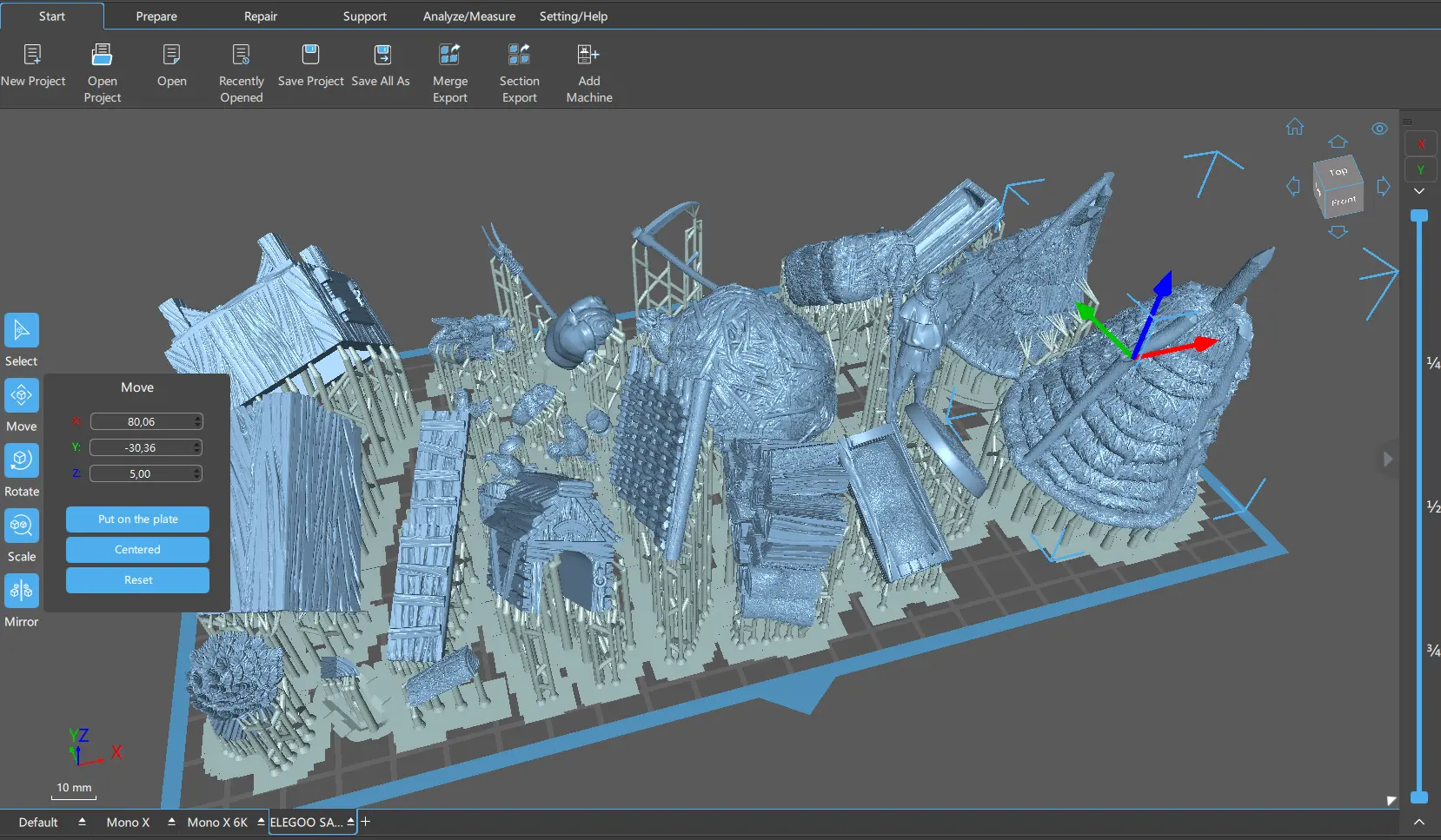Image resolution: width=1441 pixels, height=840 pixels.
Task: Toggle visibility with the eye icon
Action: click(x=1379, y=129)
